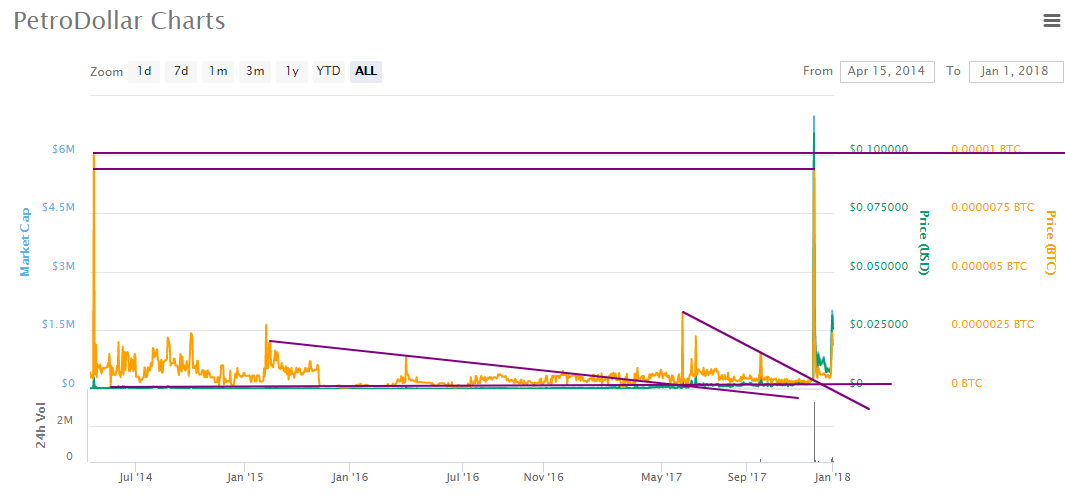This screenshot has height=503, width=1065.
Task: Click the $1.5M market cap label
Action: (58, 325)
